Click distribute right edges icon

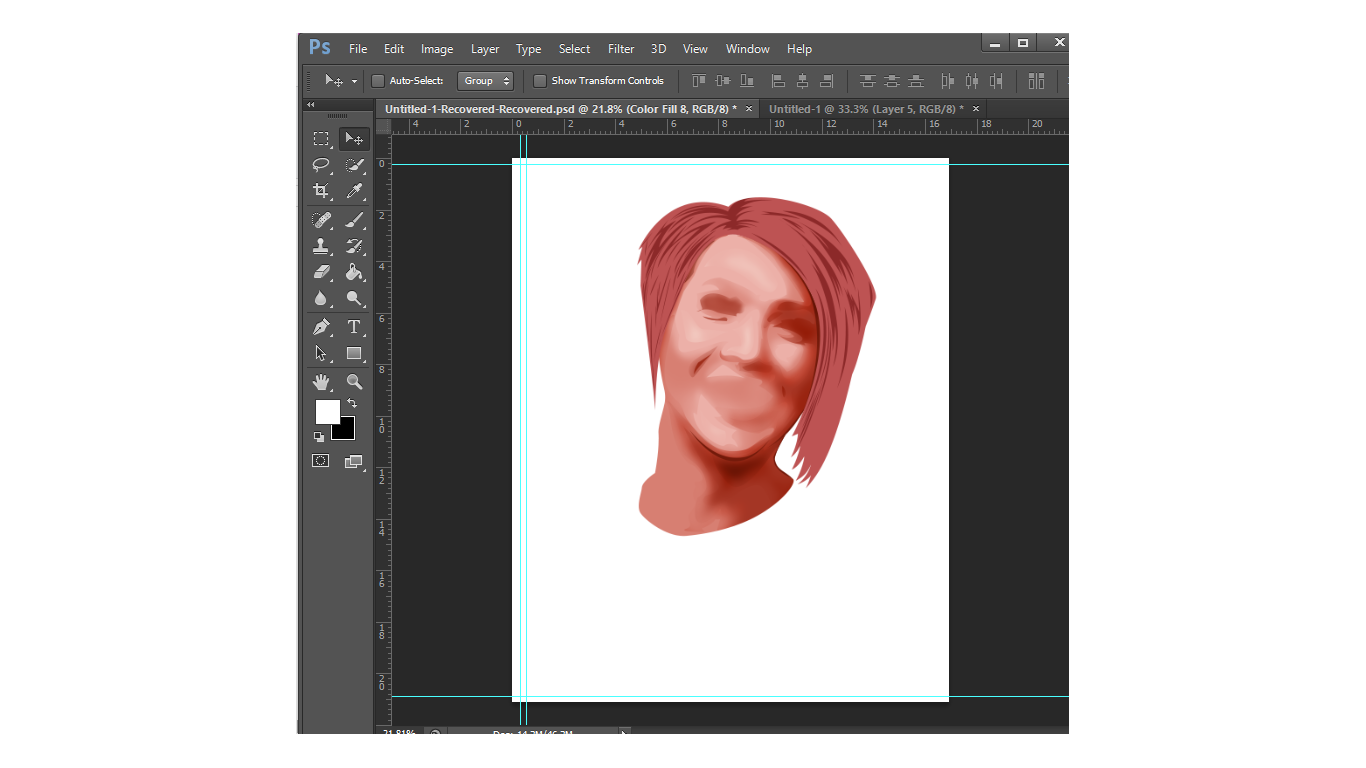[995, 81]
